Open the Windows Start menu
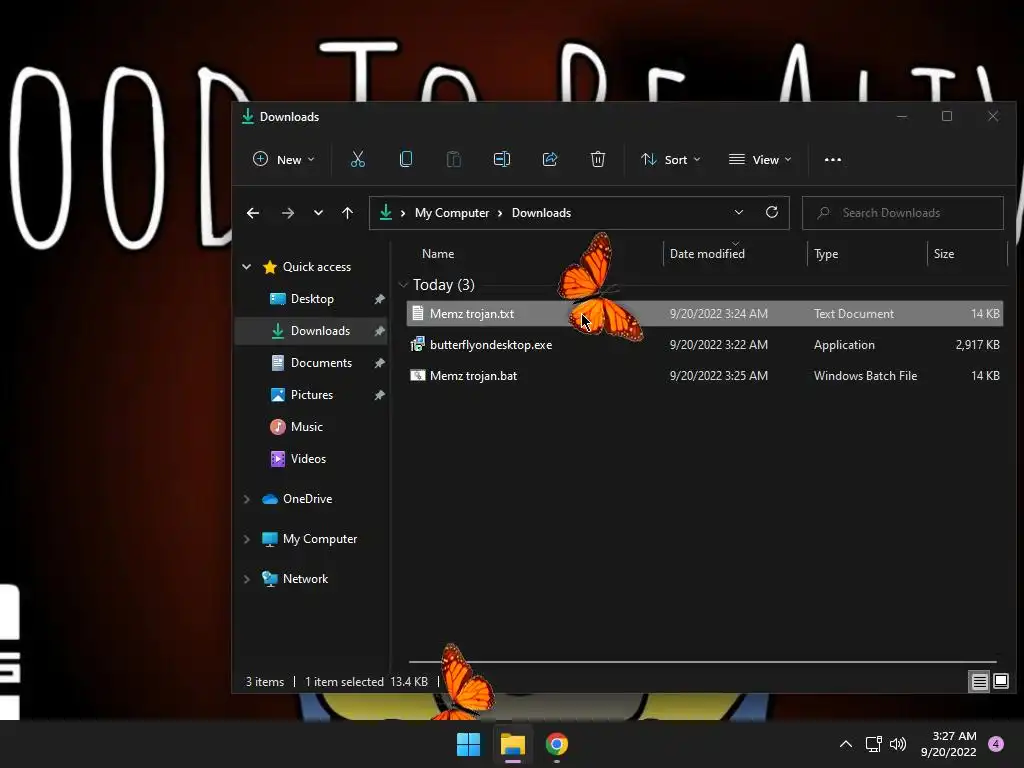Viewport: 1024px width, 768px height. point(468,744)
